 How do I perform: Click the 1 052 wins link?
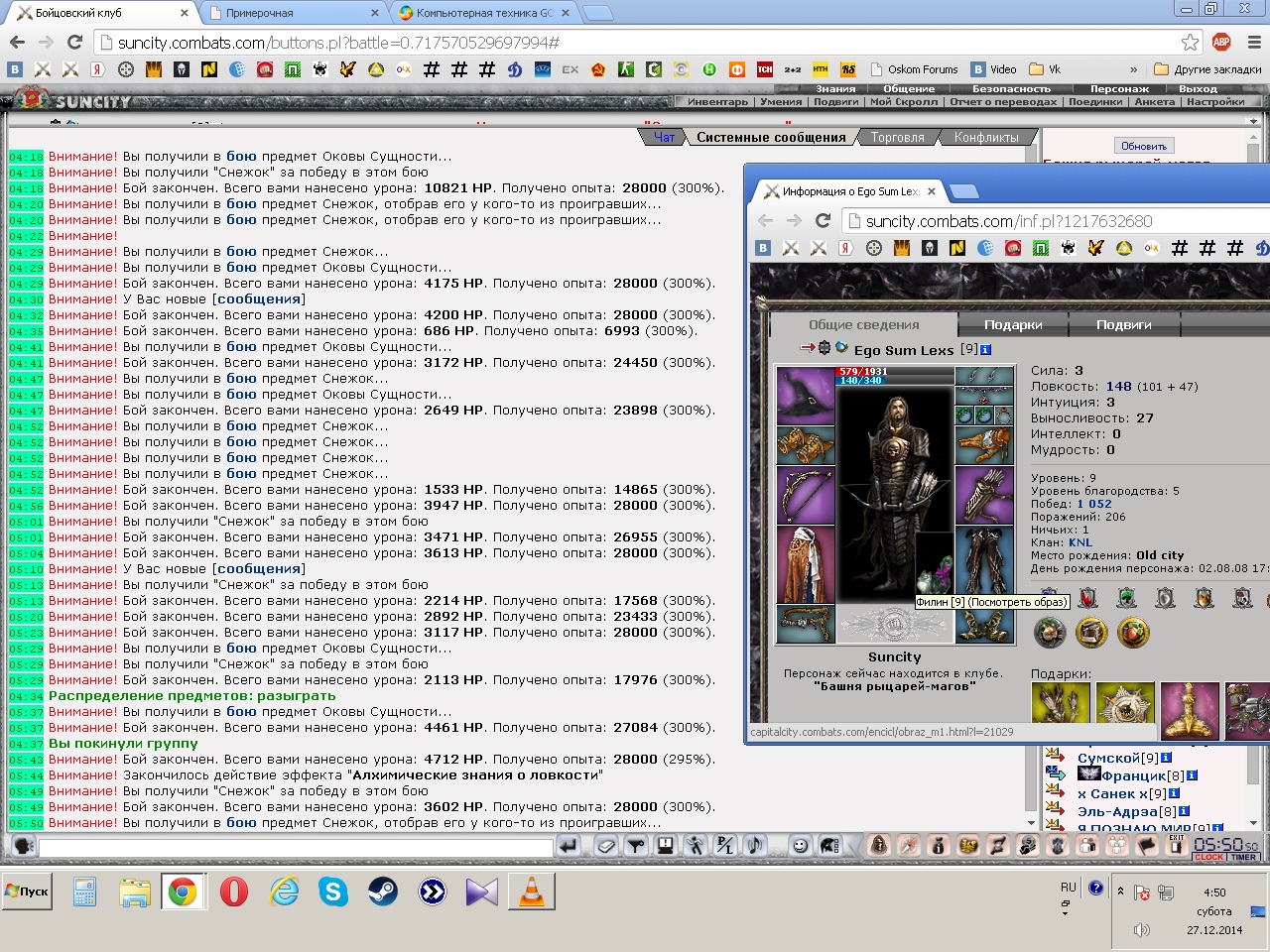coord(1094,504)
